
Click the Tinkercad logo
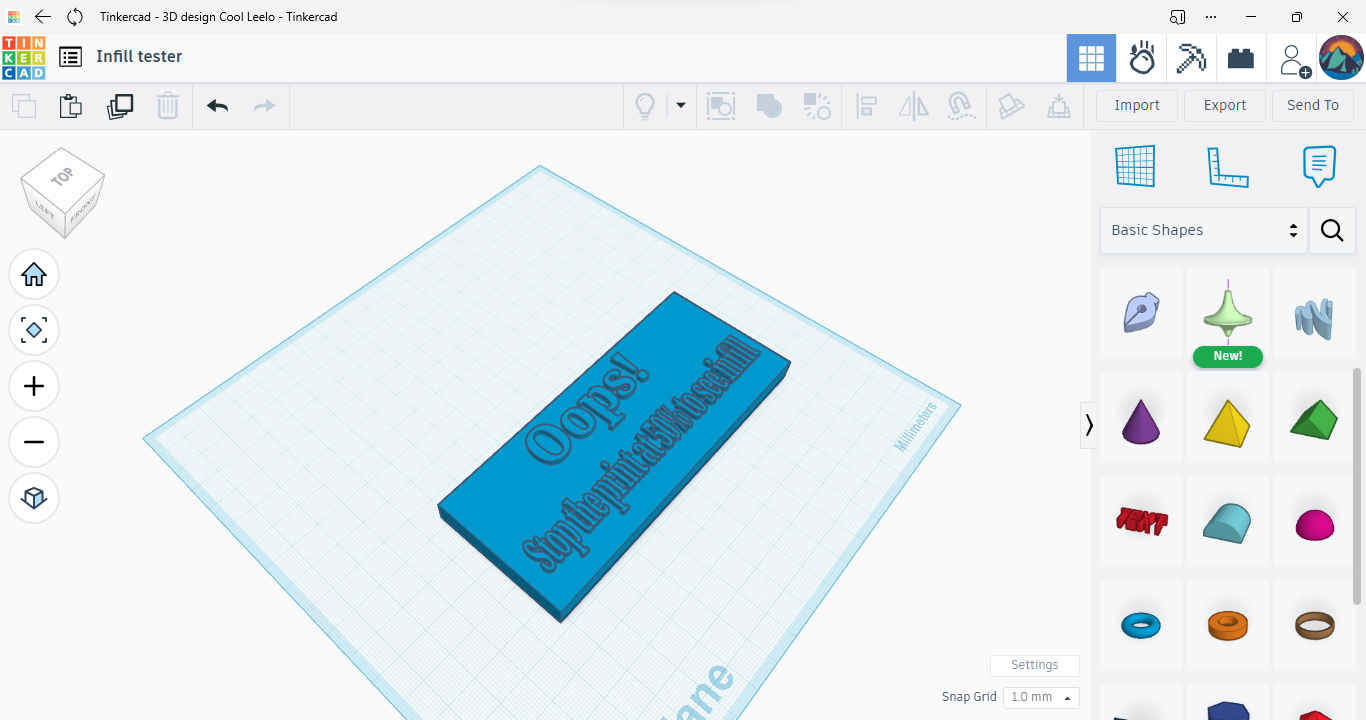point(23,58)
